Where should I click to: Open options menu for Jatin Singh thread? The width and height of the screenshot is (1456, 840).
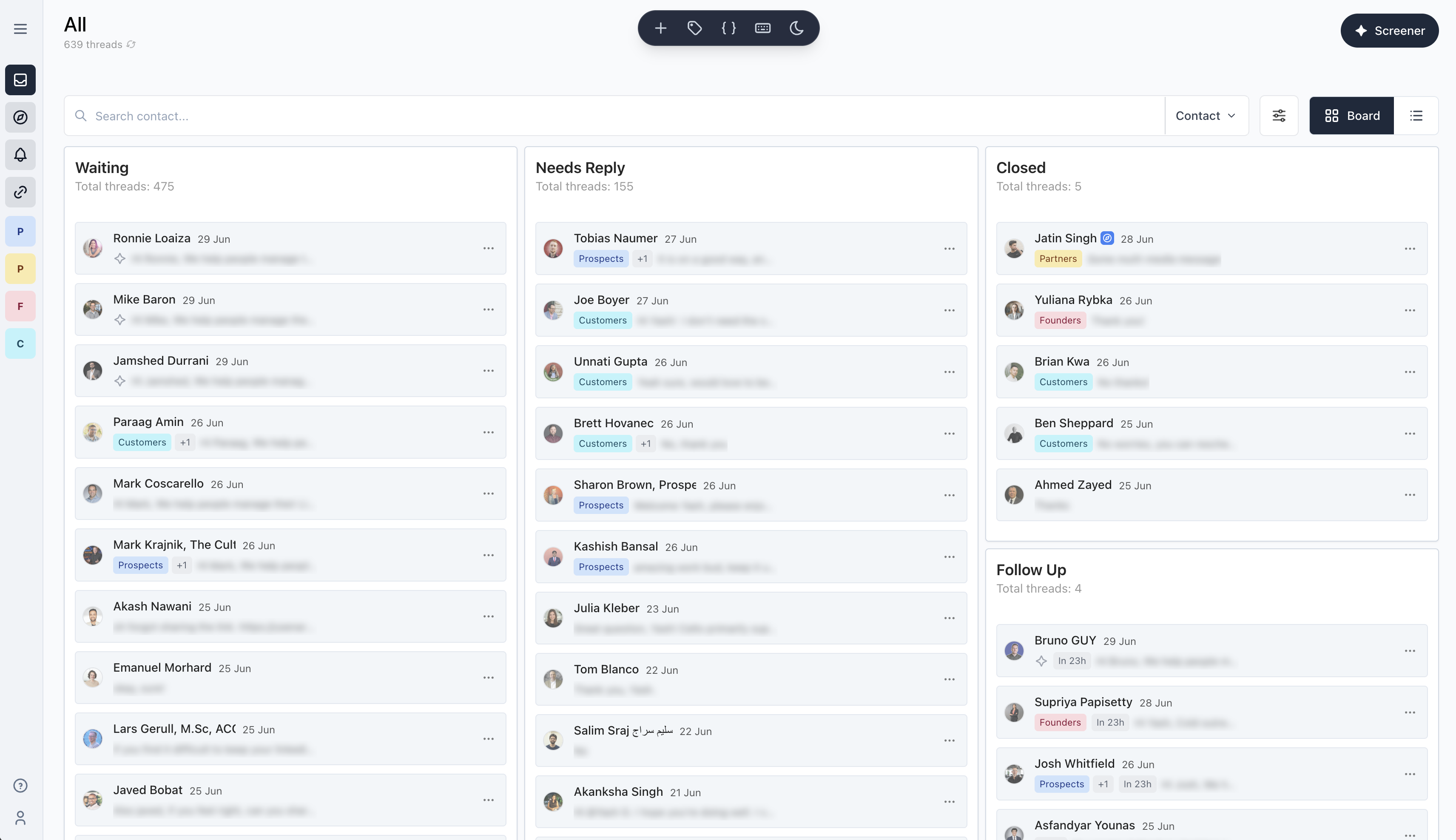coord(1410,249)
